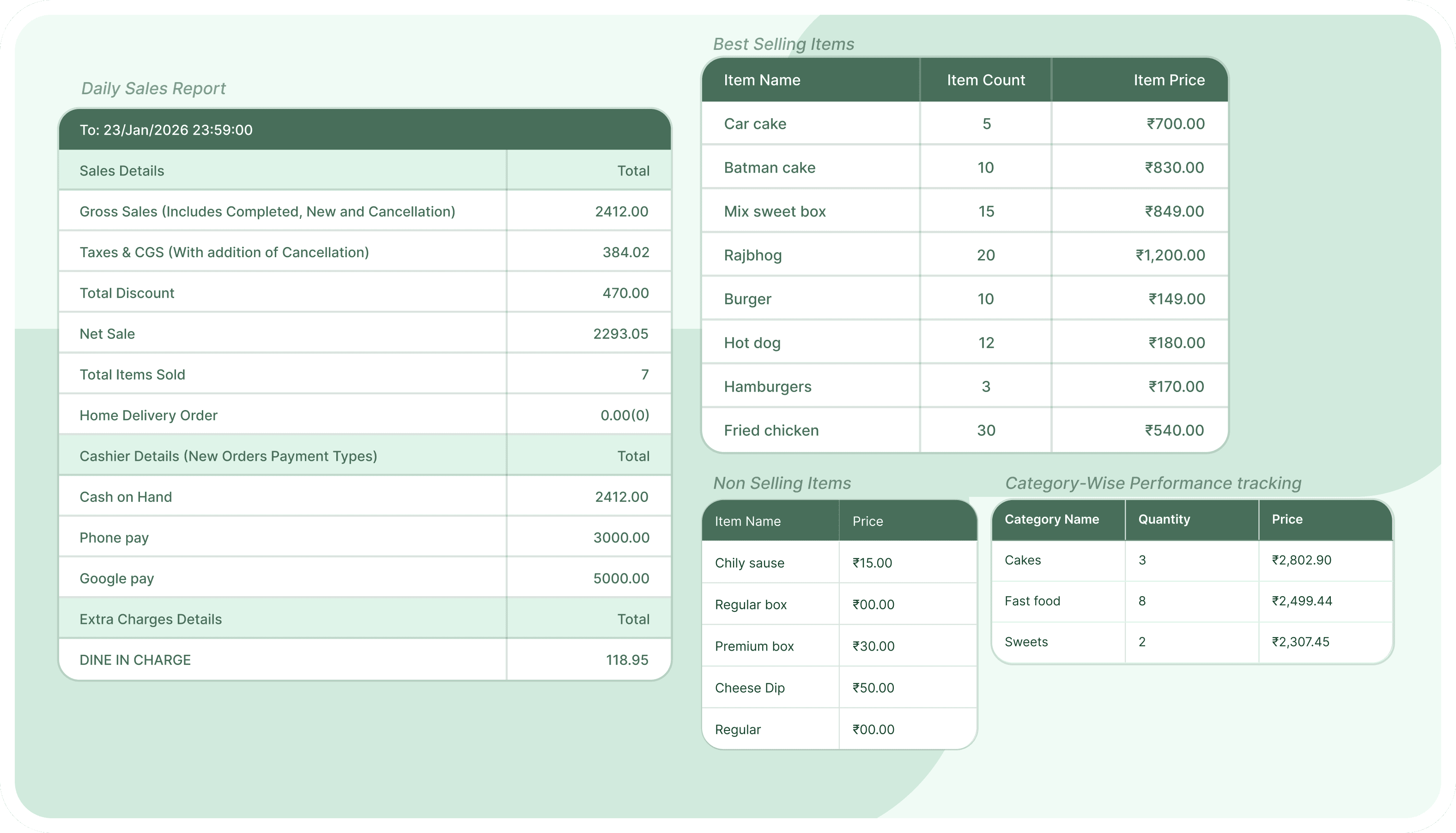Screen dimensions: 1456x833
Task: Click the Net Sale amount 2293.05
Action: (621, 333)
